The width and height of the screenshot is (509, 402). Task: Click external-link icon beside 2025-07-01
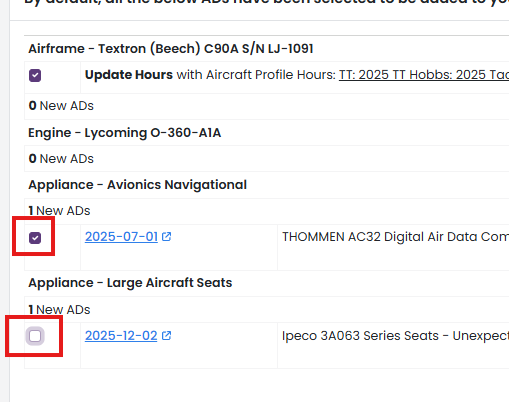(166, 237)
